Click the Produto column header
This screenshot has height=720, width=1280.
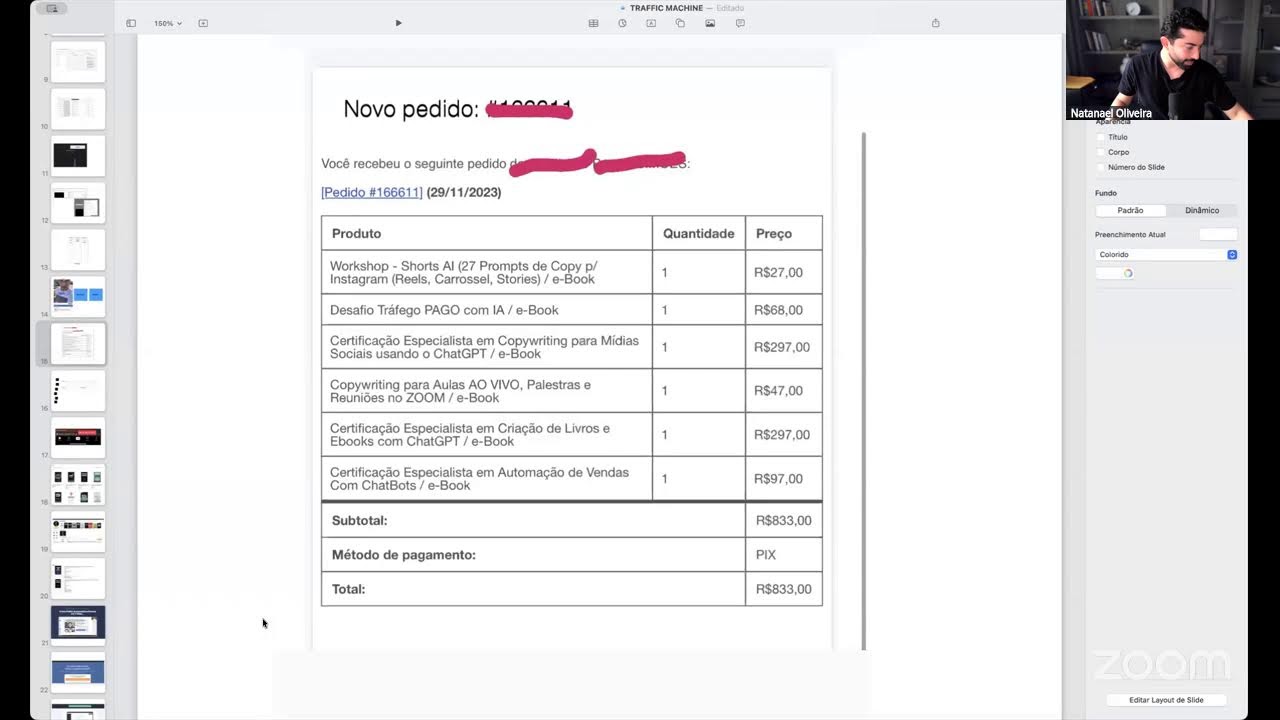486,233
